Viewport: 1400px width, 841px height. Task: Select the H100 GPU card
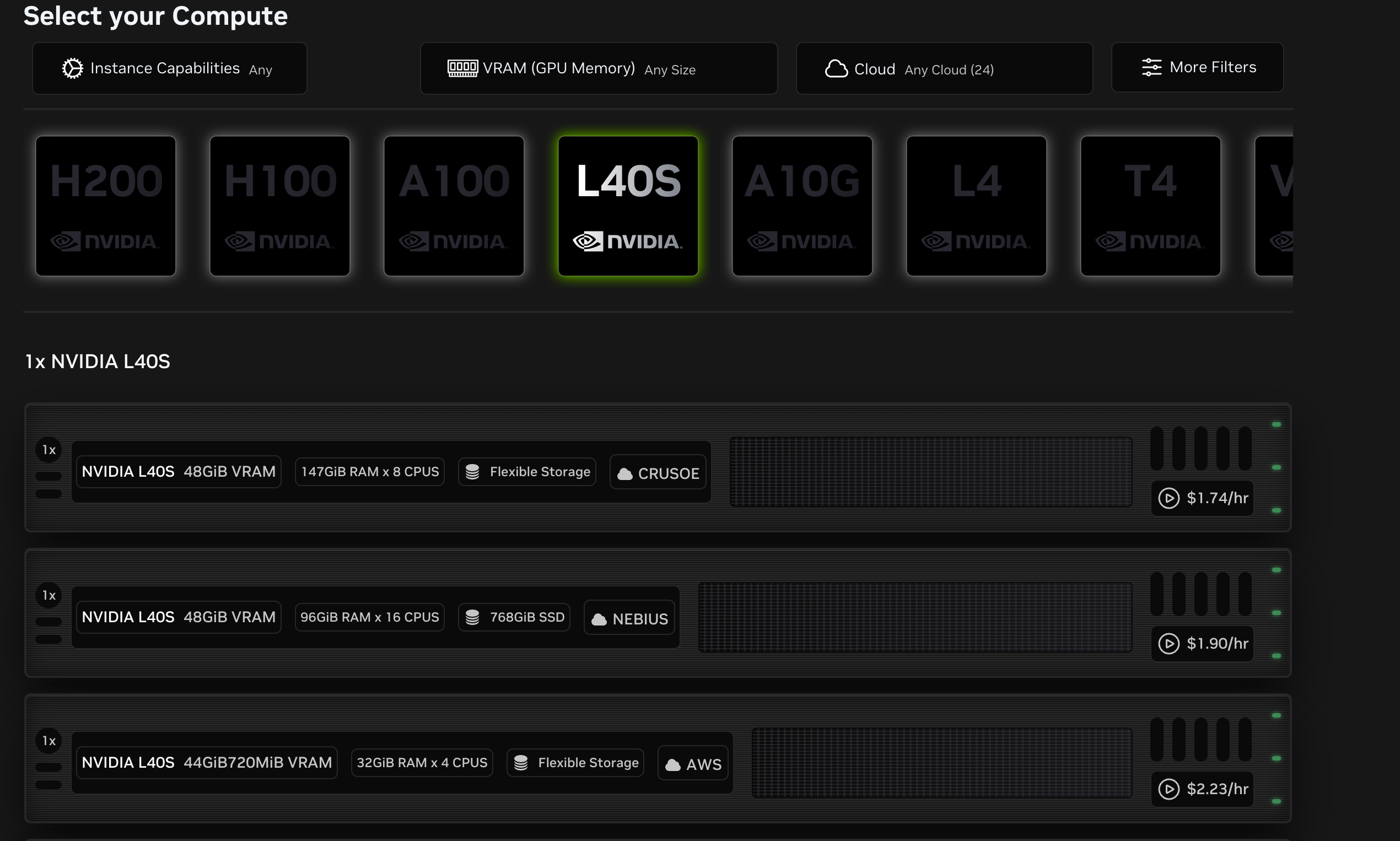click(279, 206)
